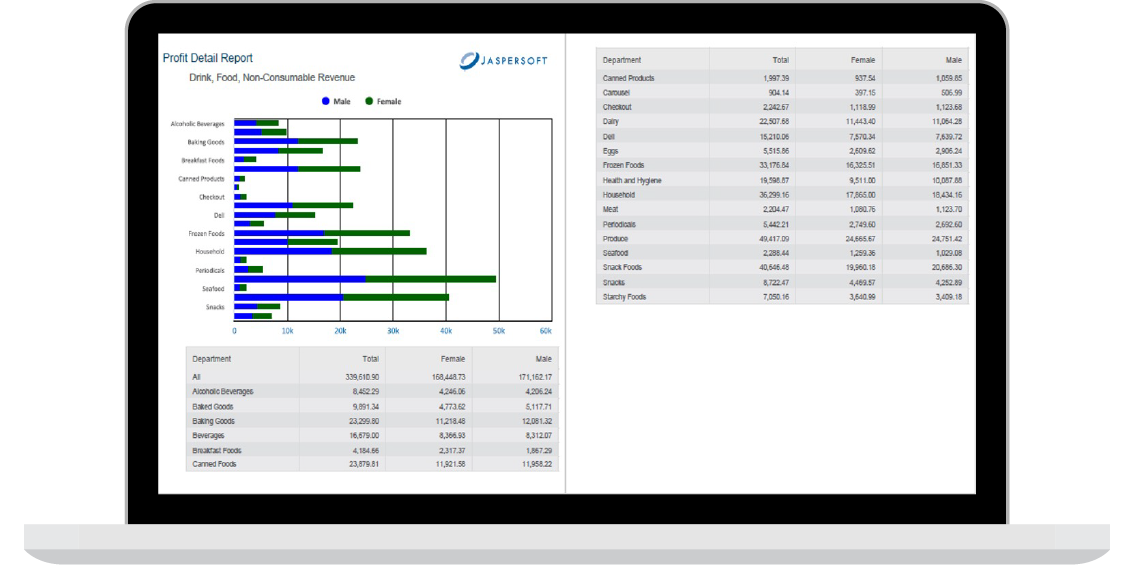
Task: Select the Canned Foods male value 11,958.22
Action: click(537, 464)
